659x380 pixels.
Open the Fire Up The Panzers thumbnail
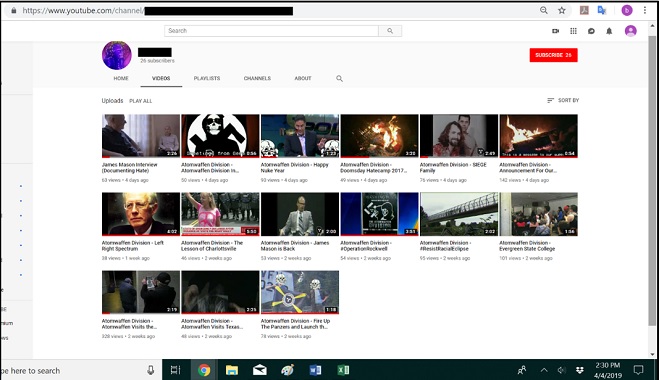(300, 292)
